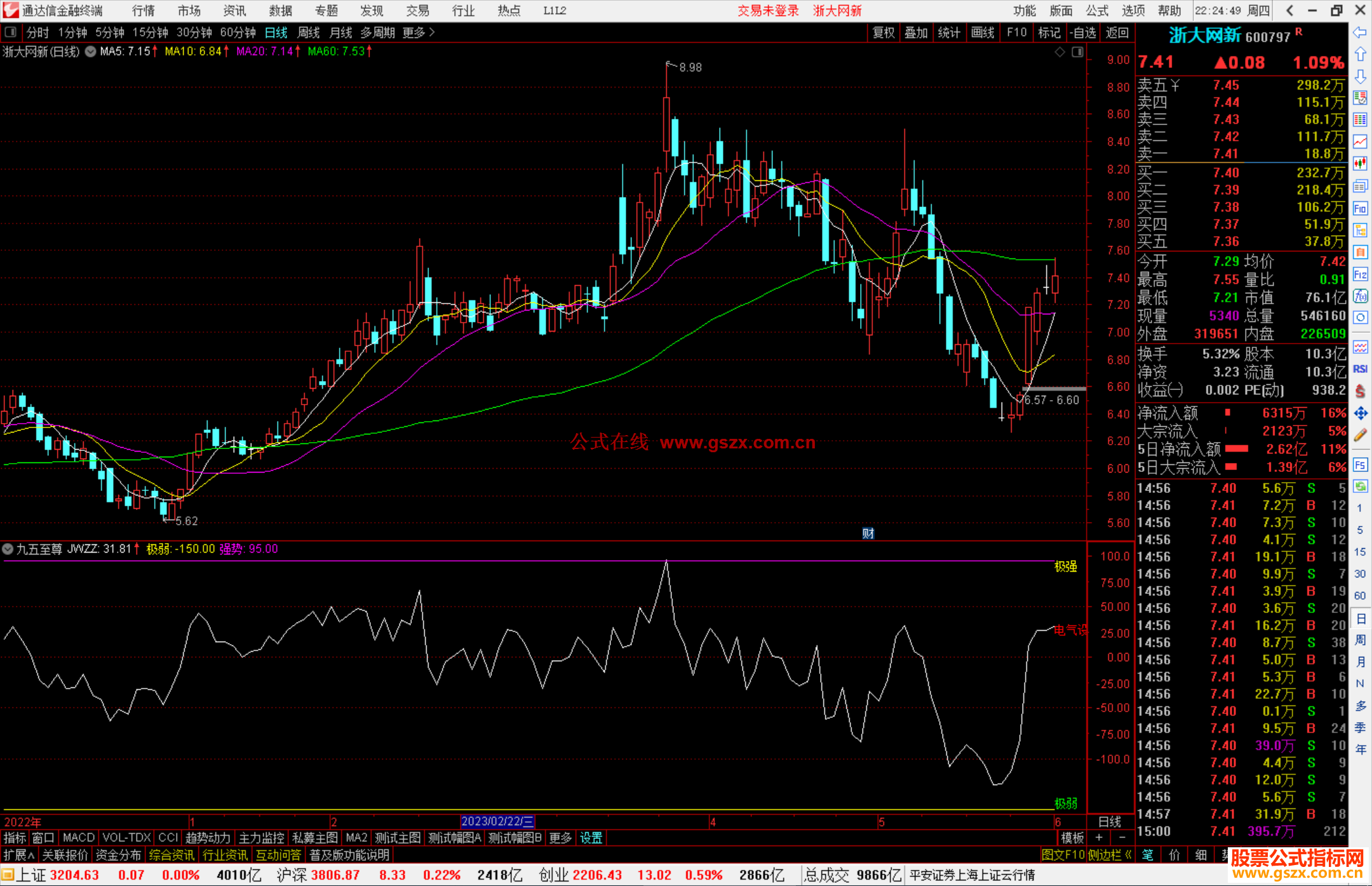The width and height of the screenshot is (1372, 886).
Task: Click the blue left arrow sidebar icon
Action: 1360,32
